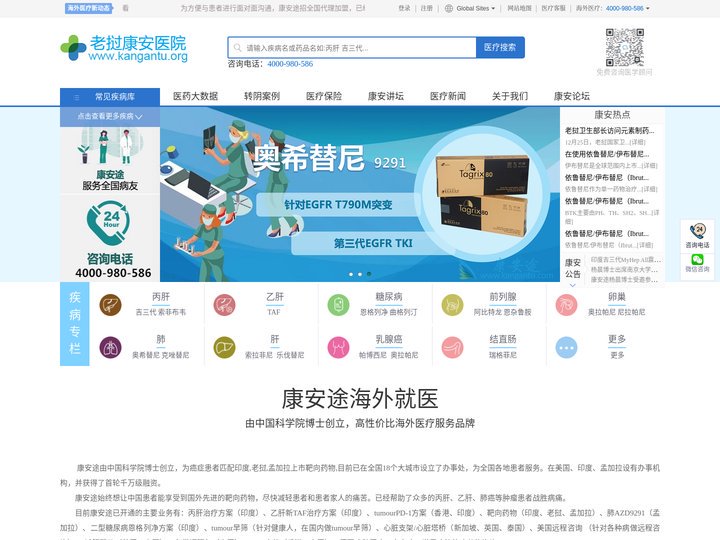Click the 登录 login link
This screenshot has width=720, height=540.
click(404, 8)
